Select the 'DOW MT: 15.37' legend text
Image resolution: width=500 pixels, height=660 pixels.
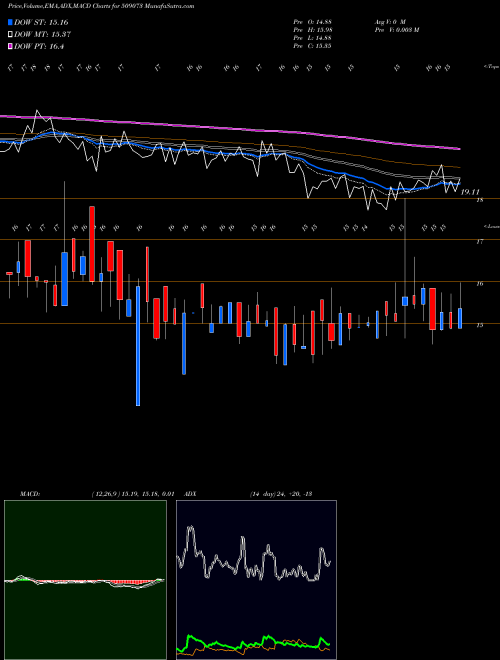[x=42, y=35]
